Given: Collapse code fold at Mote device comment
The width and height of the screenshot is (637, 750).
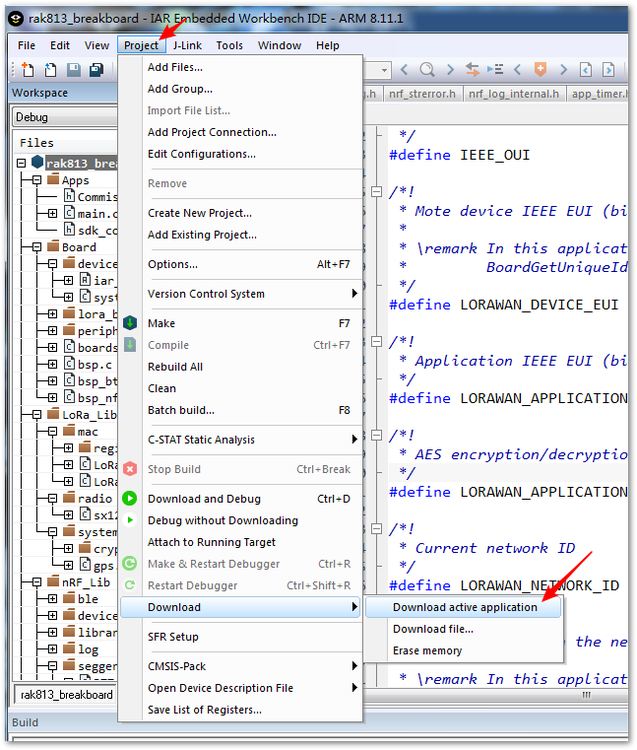Looking at the screenshot, I should (377, 192).
